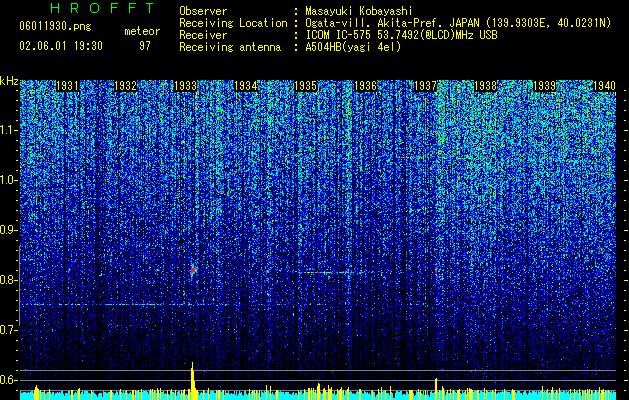
Task: Select the file name 06011930.png
Action: pyautogui.click(x=55, y=26)
